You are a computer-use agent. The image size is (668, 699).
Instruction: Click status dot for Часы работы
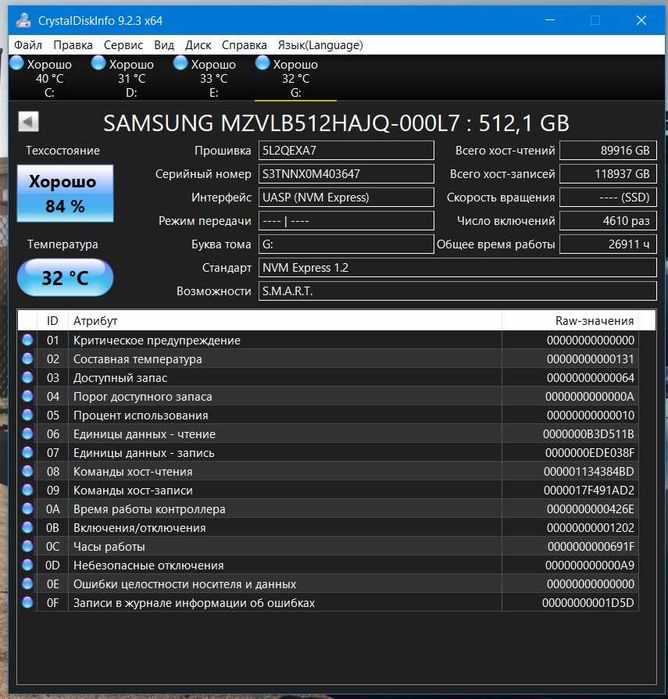27,546
